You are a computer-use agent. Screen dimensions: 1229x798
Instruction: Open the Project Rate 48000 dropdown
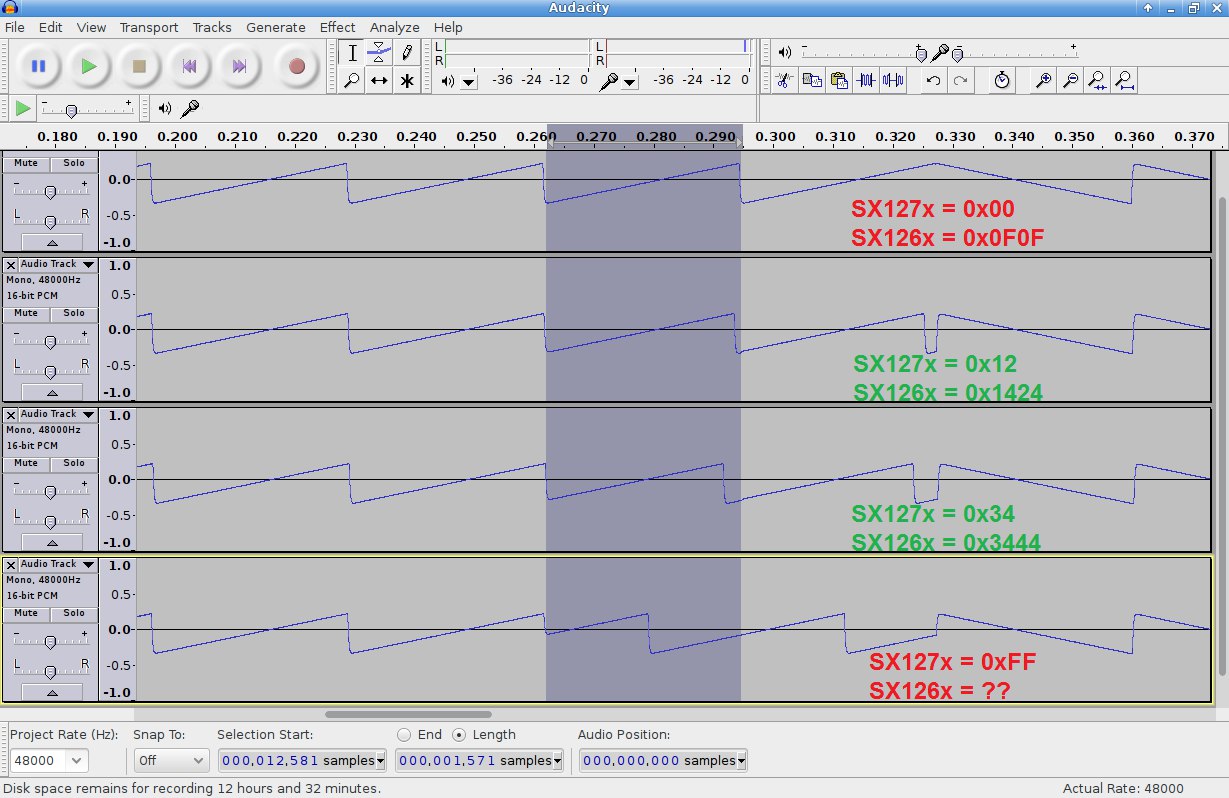click(x=76, y=761)
